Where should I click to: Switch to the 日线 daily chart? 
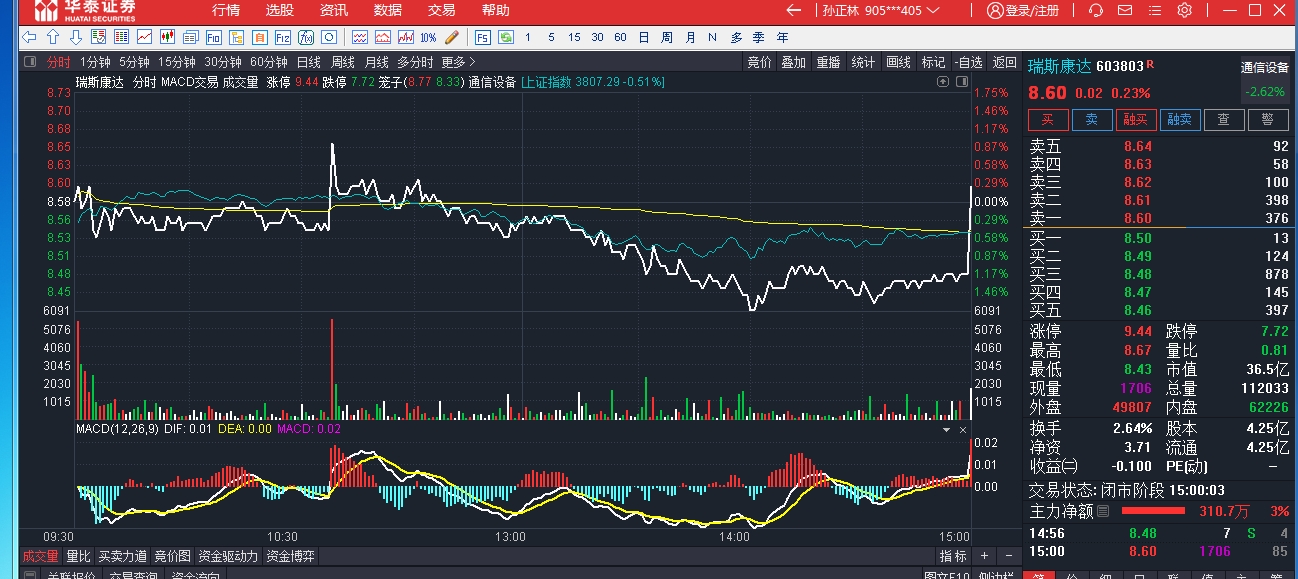pyautogui.click(x=308, y=62)
